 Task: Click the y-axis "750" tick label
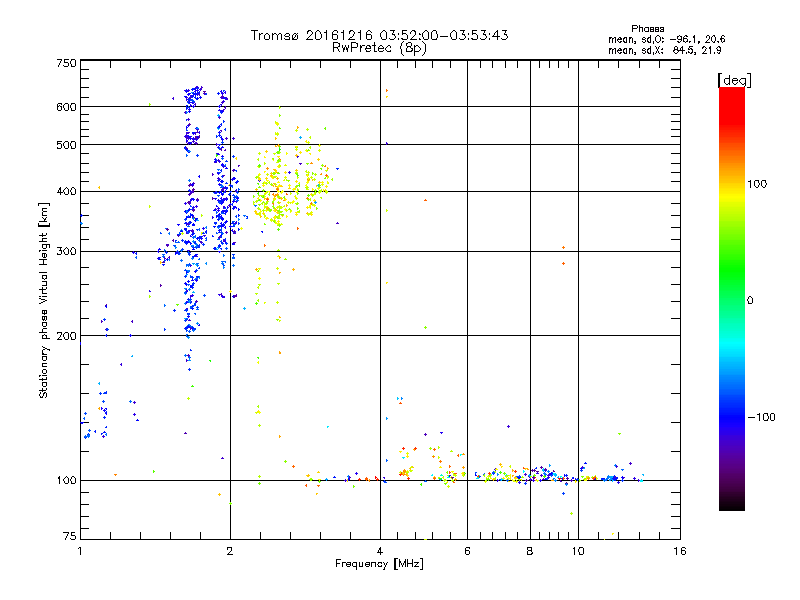pyautogui.click(x=66, y=63)
